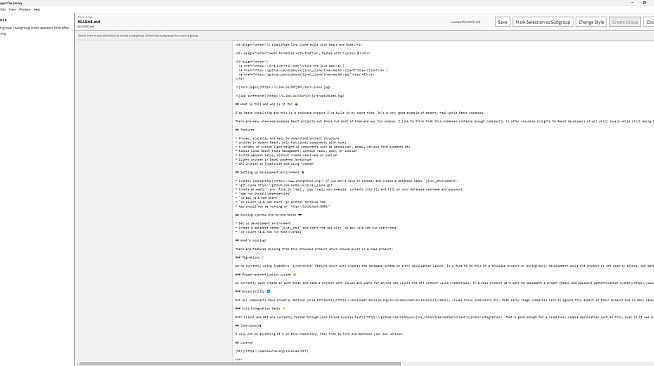This screenshot has height=366, width=654.
Task: Click the '## Features' heading line
Action: click(245, 130)
